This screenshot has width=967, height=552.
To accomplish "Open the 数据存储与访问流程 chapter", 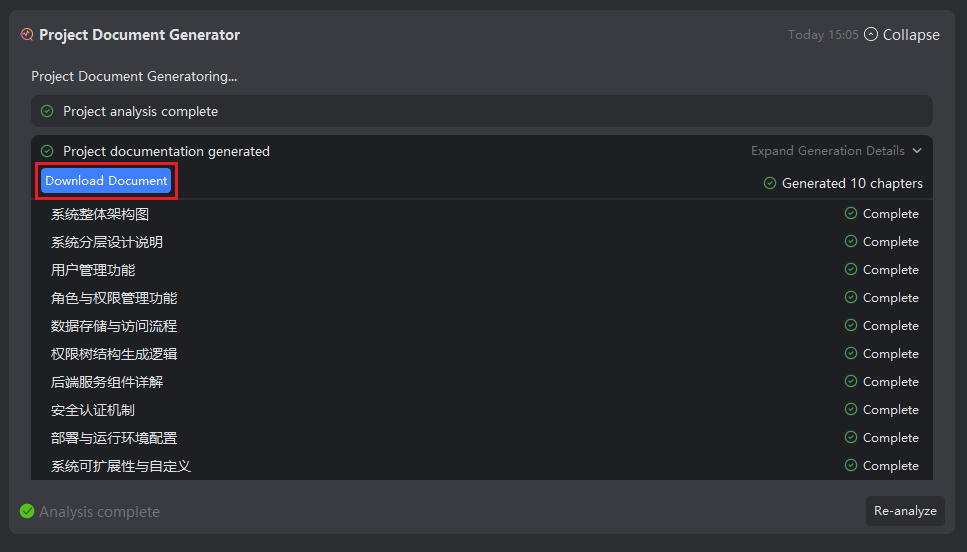I will point(114,326).
